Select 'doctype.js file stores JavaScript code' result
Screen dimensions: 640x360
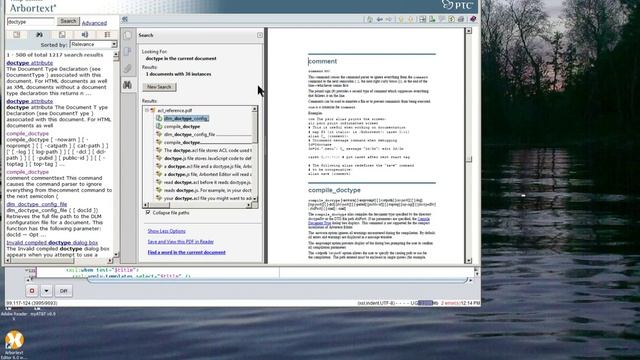tap(208, 158)
